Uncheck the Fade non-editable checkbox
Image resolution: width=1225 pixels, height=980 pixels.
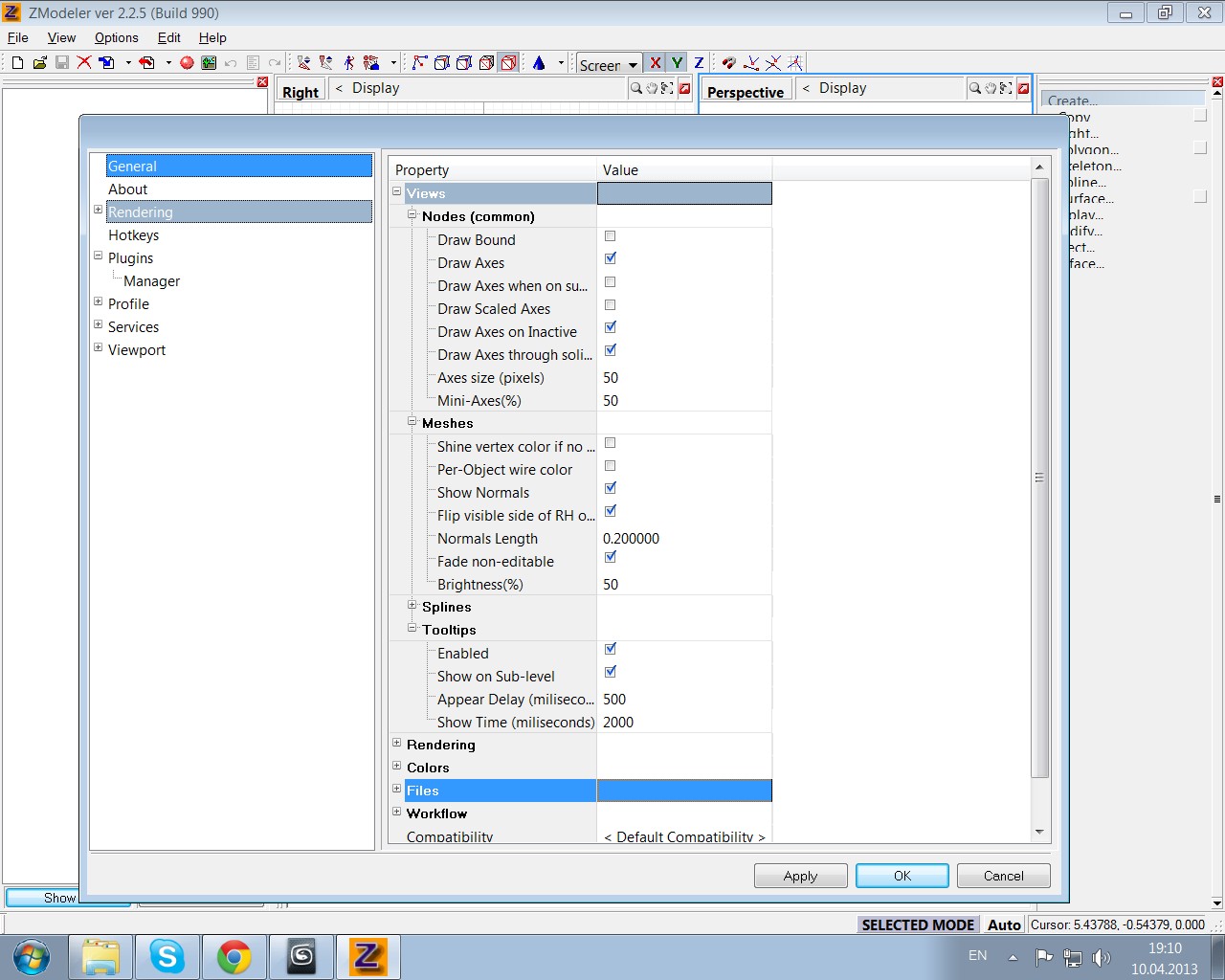611,557
